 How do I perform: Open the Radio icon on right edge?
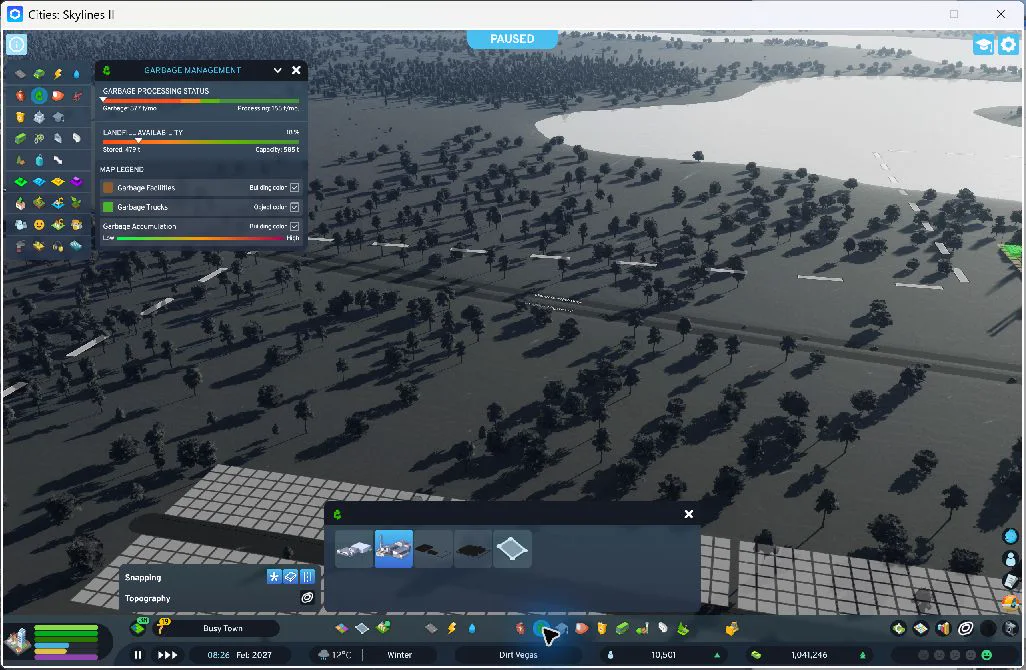[x=1010, y=601]
